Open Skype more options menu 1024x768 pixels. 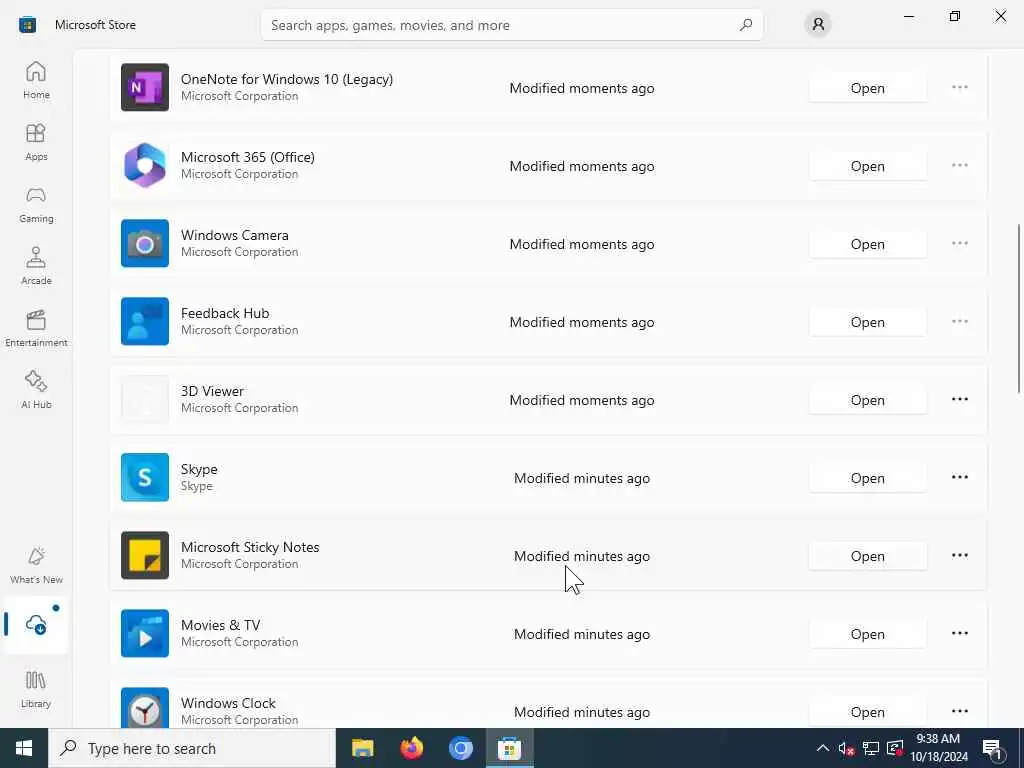pyautogui.click(x=959, y=477)
